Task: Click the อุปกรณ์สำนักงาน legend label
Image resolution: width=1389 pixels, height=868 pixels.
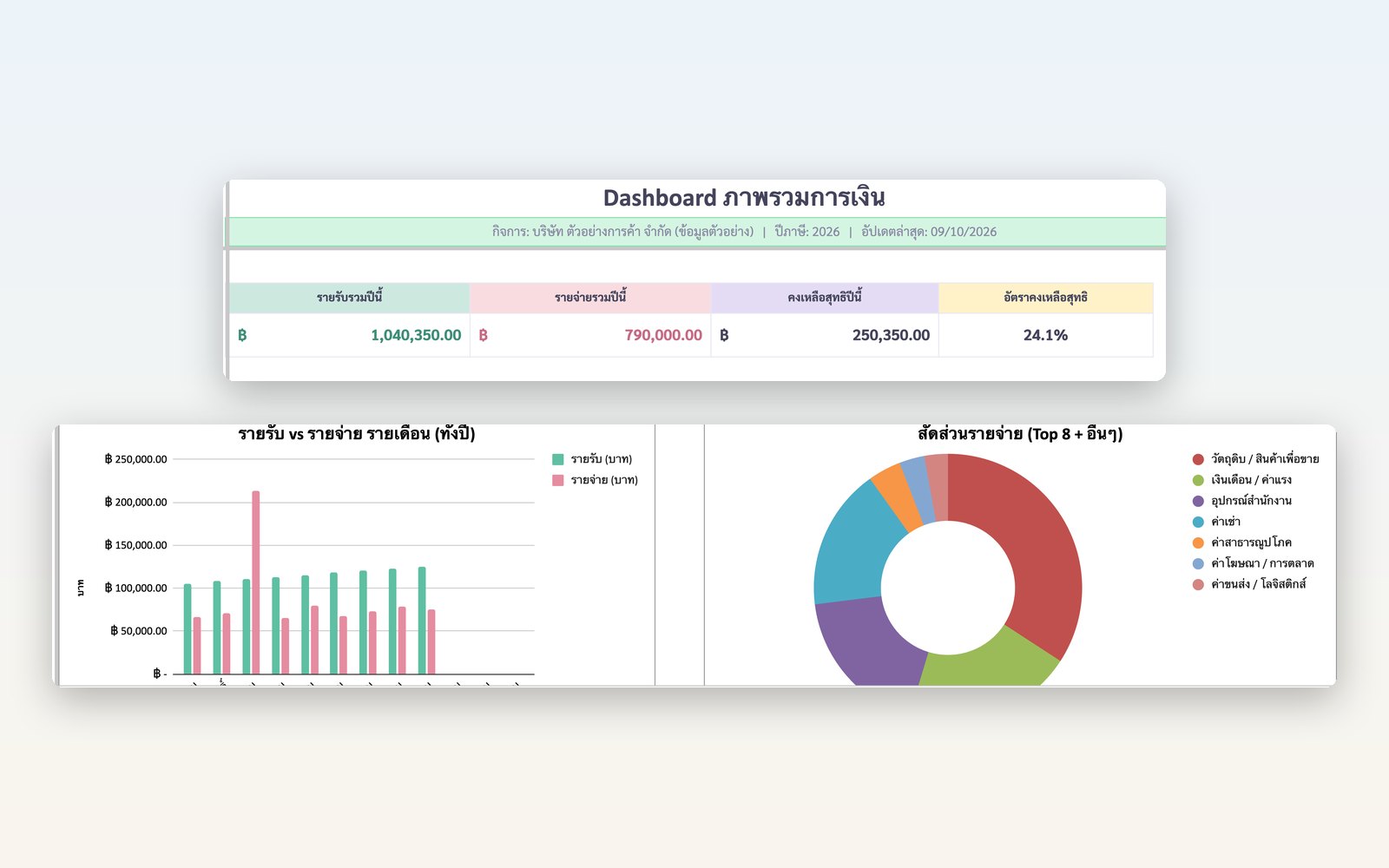Action: (1251, 501)
